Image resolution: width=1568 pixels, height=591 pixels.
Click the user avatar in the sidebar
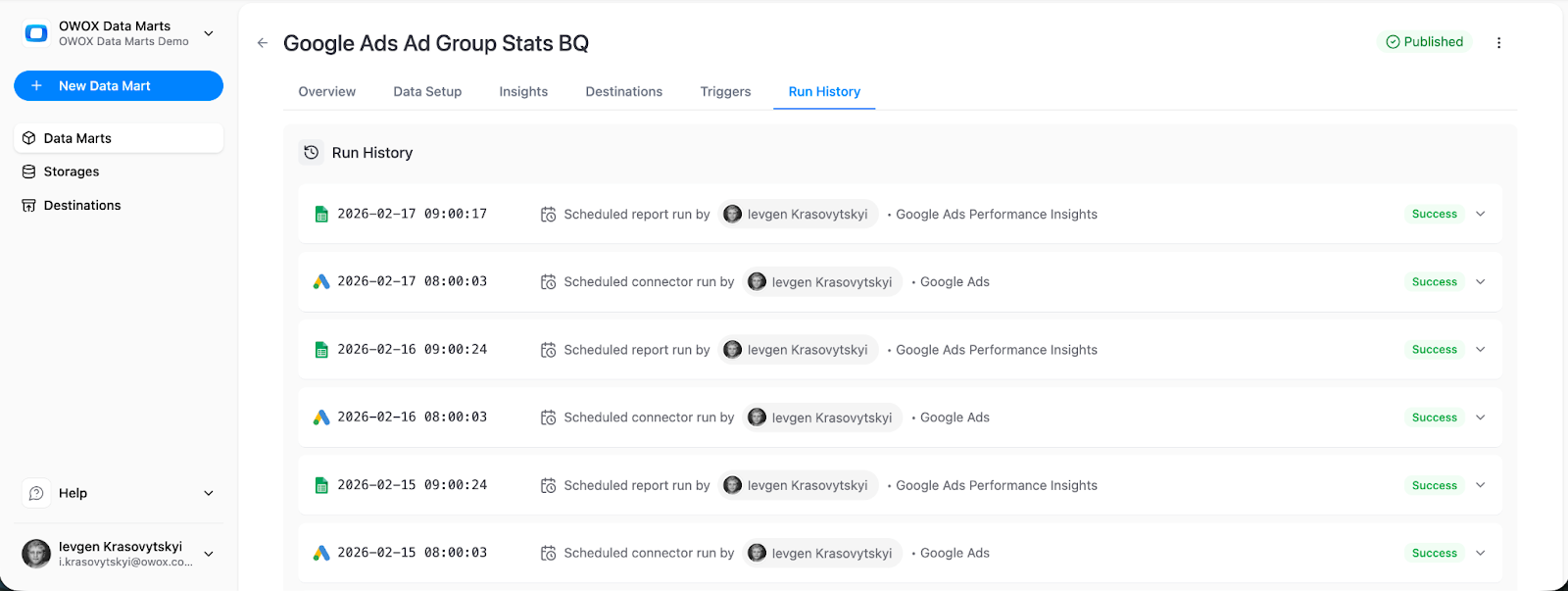pos(36,554)
